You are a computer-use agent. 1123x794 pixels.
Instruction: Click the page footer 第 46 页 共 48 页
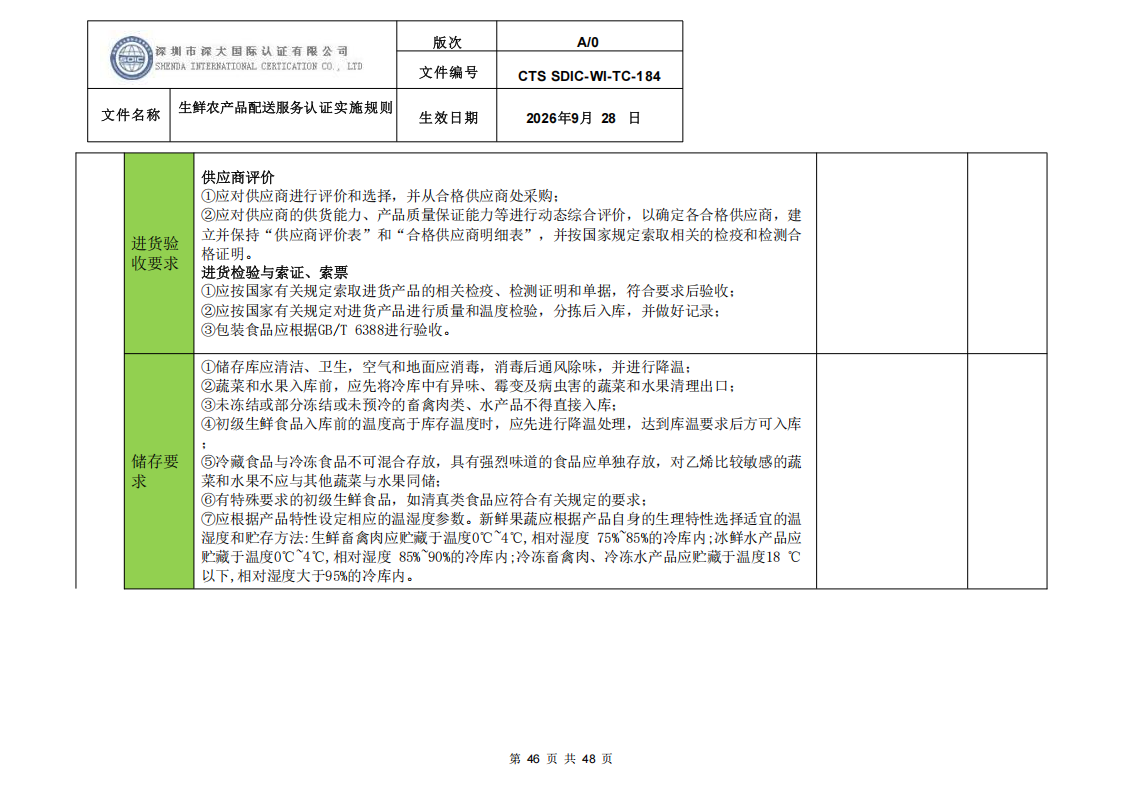click(561, 759)
